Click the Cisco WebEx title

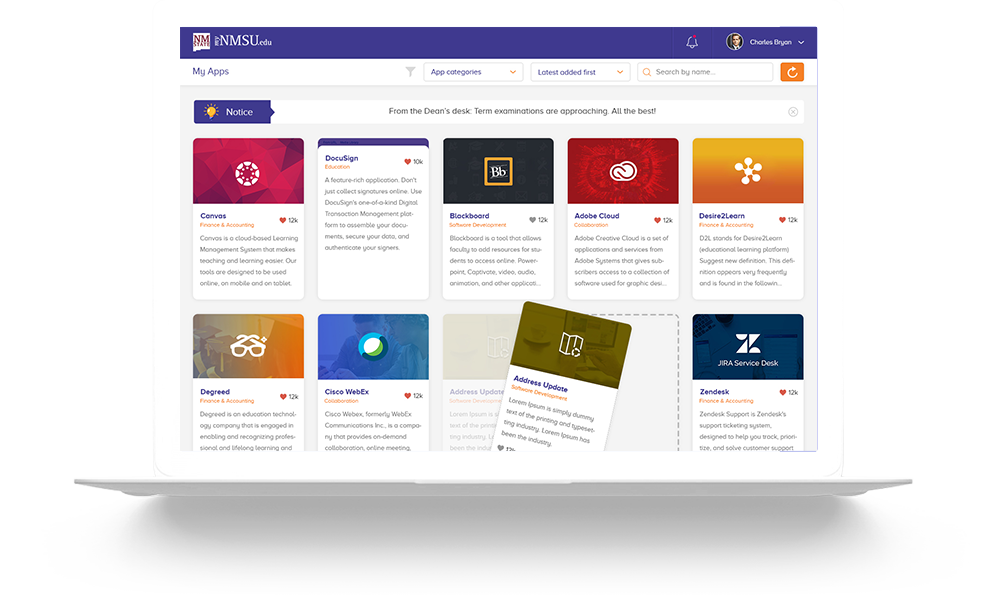coord(346,392)
